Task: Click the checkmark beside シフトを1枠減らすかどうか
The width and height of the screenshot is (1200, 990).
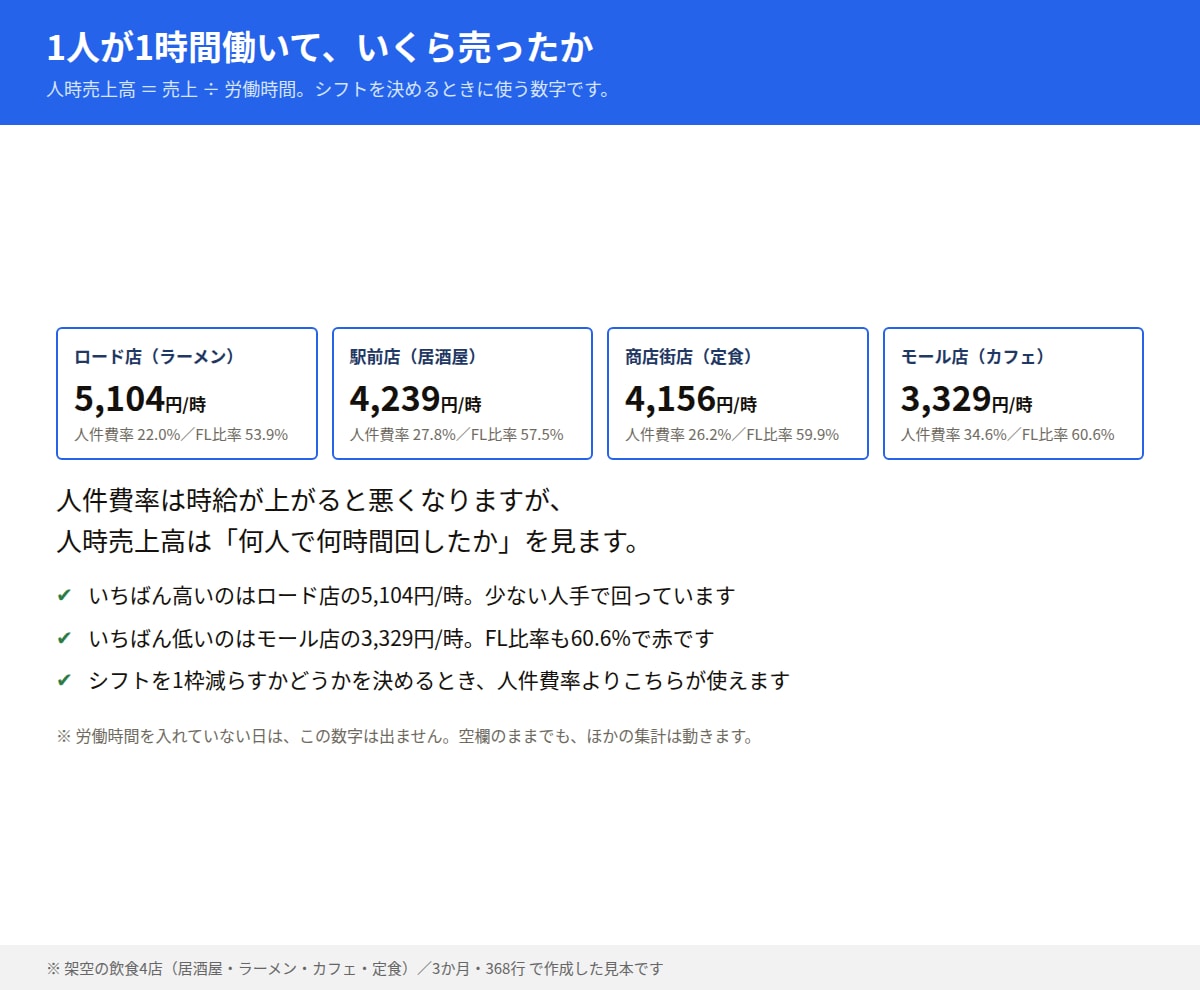Action: (x=64, y=681)
